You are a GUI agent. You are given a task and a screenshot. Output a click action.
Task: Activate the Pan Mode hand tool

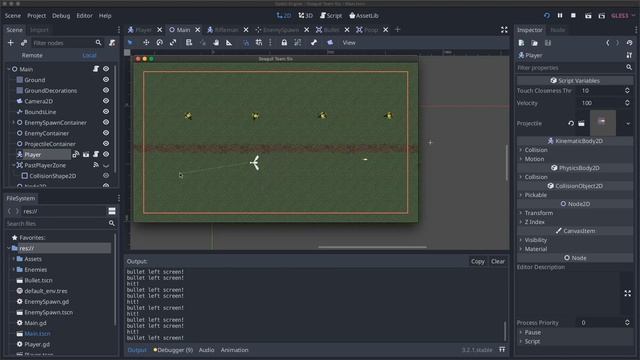click(216, 42)
